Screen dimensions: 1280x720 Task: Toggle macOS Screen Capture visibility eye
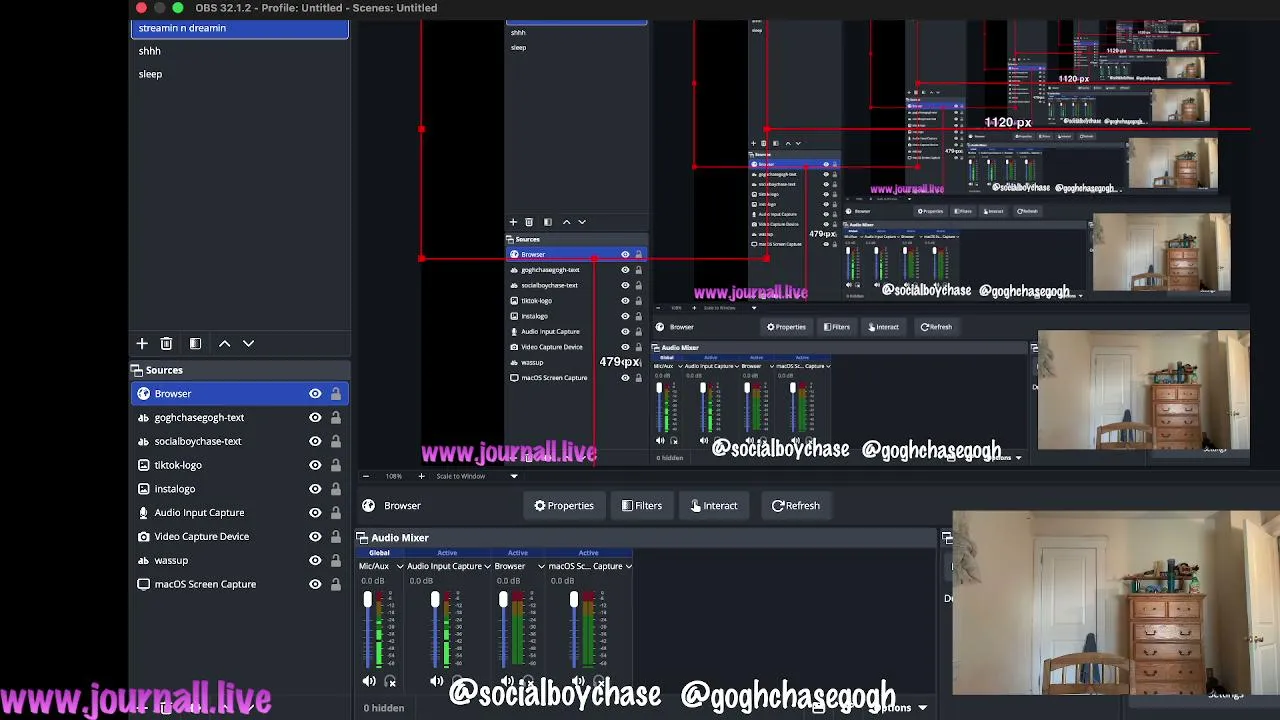point(315,584)
